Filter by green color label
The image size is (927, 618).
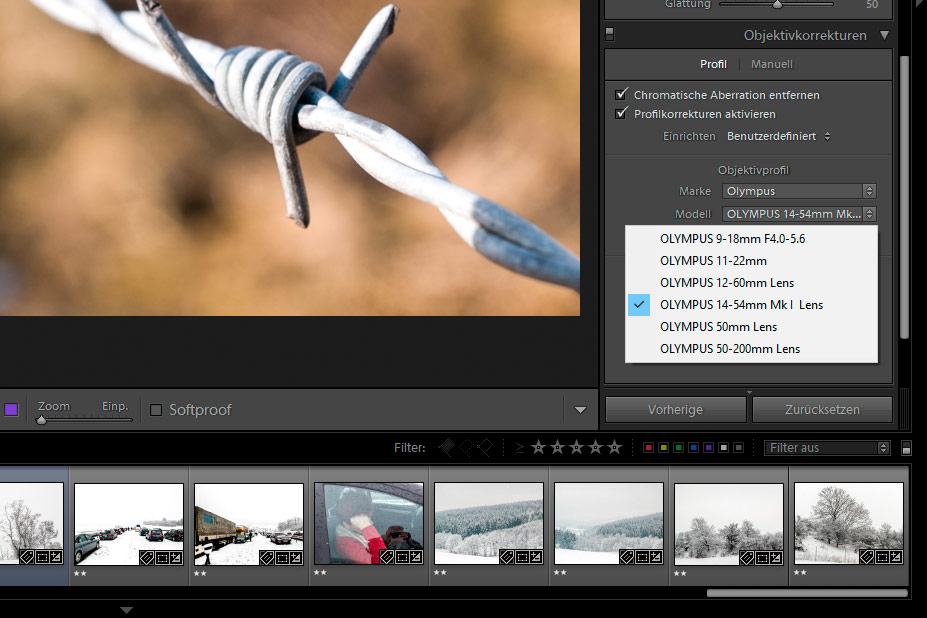coord(679,448)
